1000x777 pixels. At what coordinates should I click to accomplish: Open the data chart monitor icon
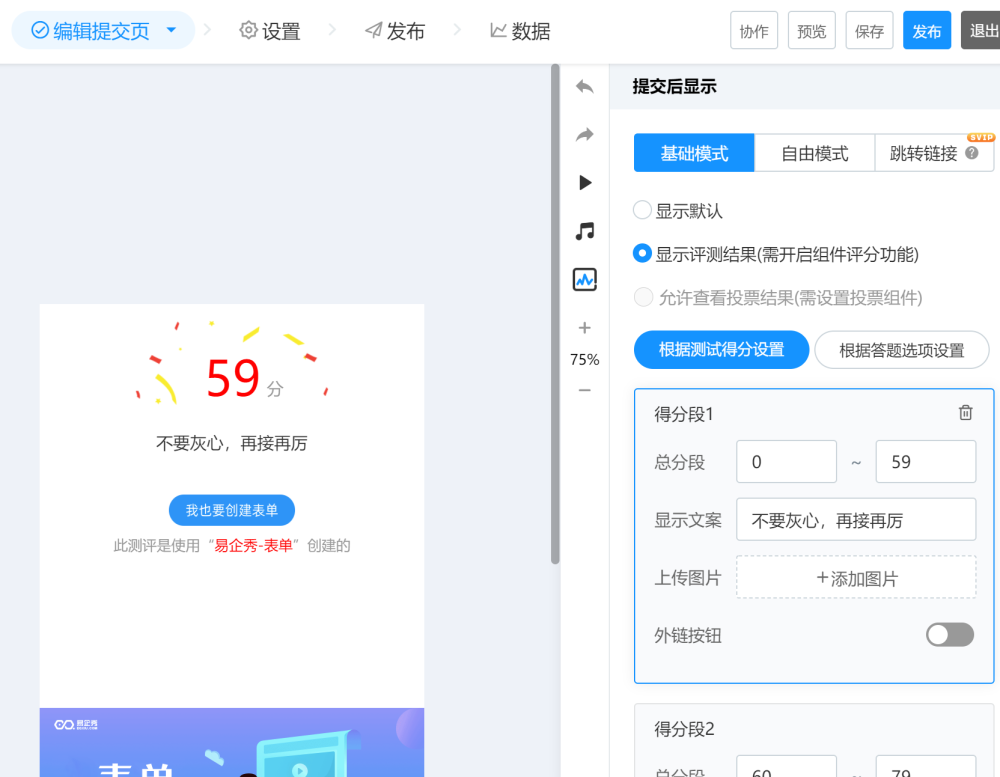pos(585,280)
